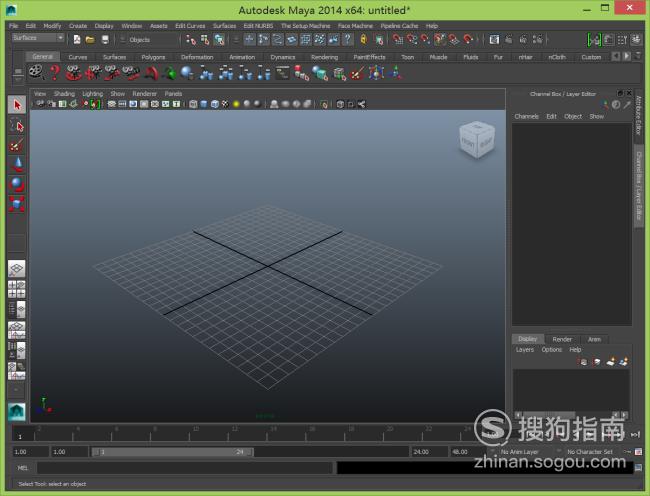This screenshot has height=496, width=650.
Task: Open the Script Editor icon at bottom right
Action: pyautogui.click(x=639, y=468)
